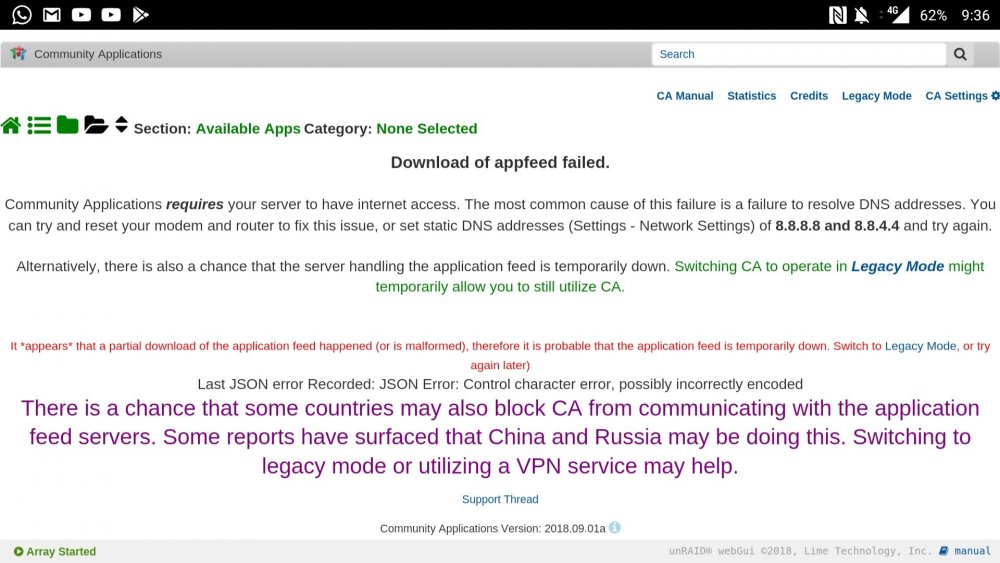Open the black open-folder icon
This screenshot has height=563, width=1000.
pos(96,125)
